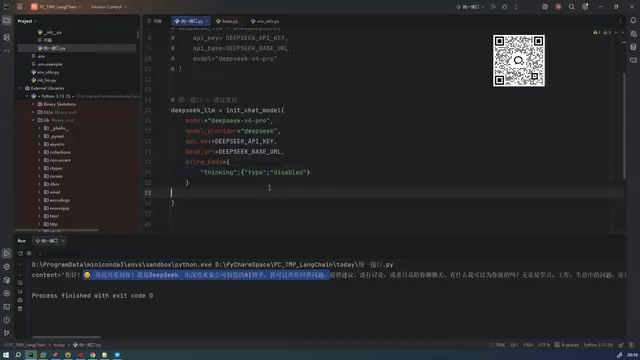This screenshot has height=360, width=640.
Task: Click the Run console horizontal scrollbar
Action: pos(67,337)
